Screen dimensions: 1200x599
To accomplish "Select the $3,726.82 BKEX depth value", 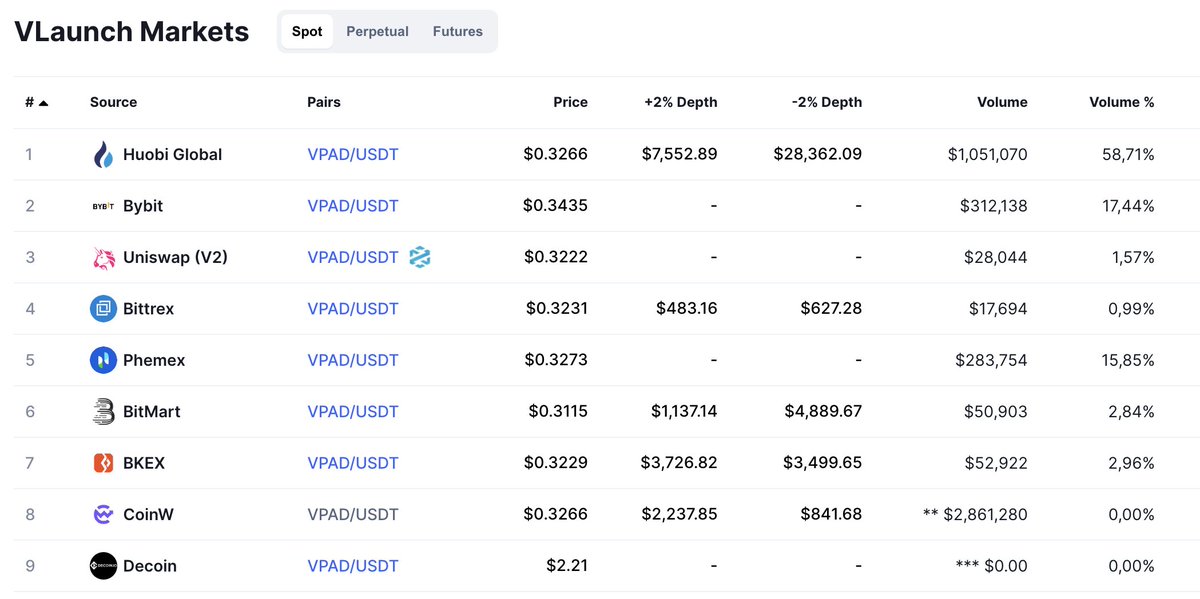I will [679, 463].
